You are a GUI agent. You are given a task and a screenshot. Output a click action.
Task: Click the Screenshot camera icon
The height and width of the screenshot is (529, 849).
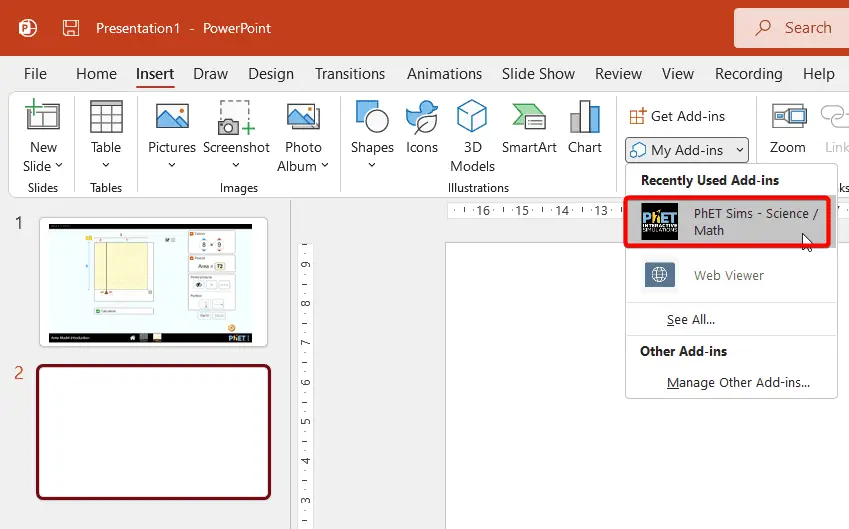(x=236, y=117)
